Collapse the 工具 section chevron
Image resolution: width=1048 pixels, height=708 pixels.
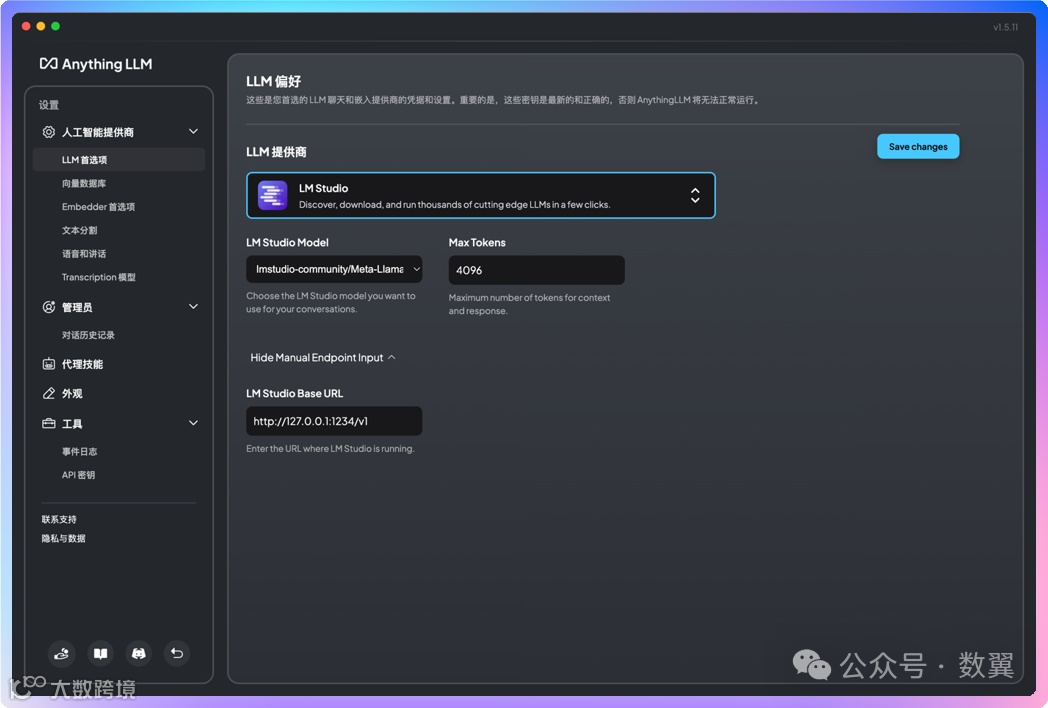pyautogui.click(x=193, y=423)
